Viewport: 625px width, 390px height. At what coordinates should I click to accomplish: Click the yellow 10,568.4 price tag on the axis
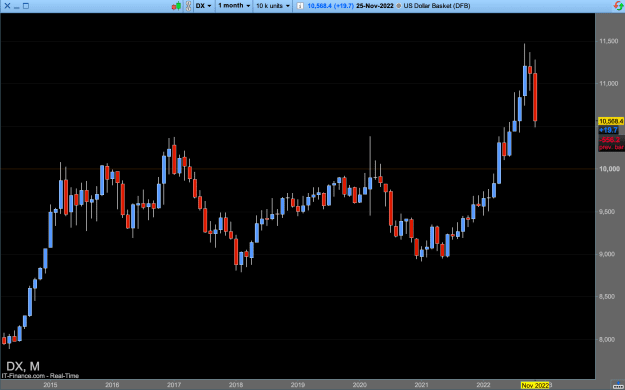pos(611,121)
